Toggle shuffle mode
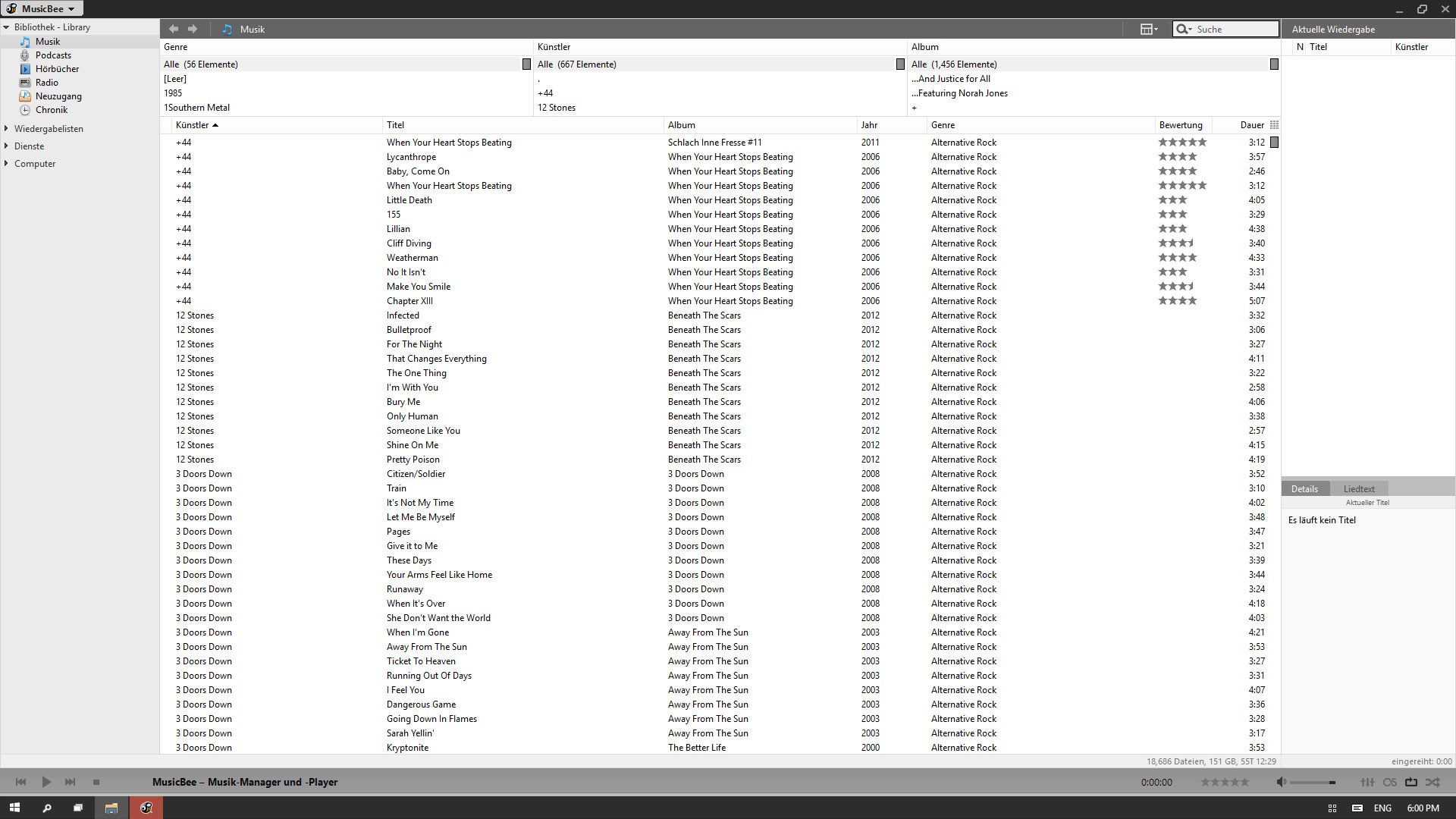The width and height of the screenshot is (1456, 819). click(1432, 782)
